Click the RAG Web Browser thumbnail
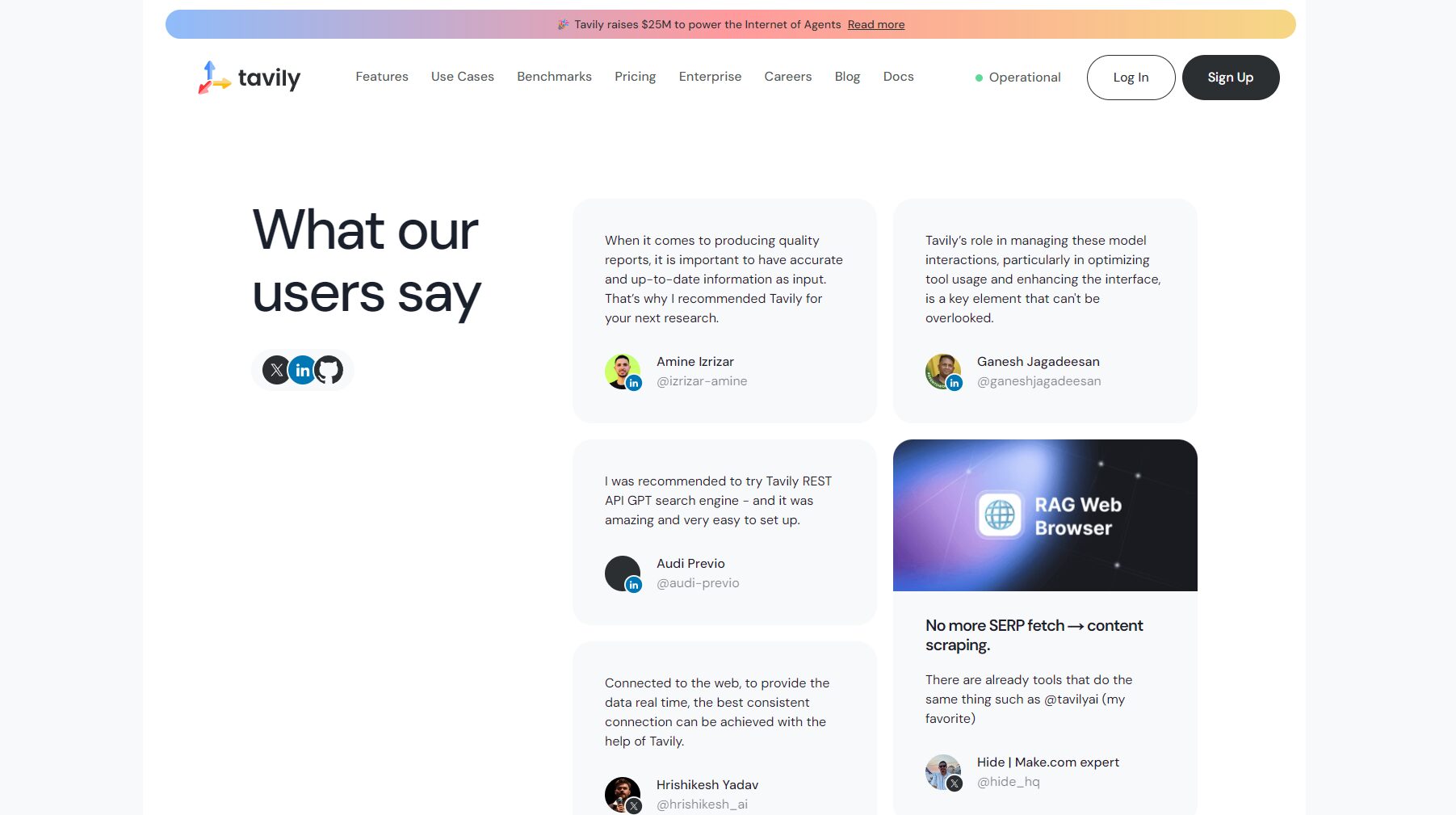The width and height of the screenshot is (1456, 815). (1045, 515)
